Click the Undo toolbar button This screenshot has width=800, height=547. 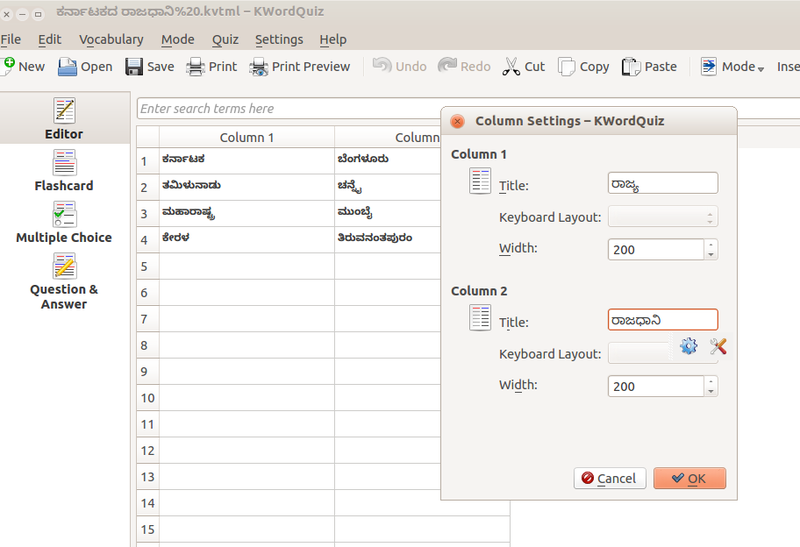(x=399, y=66)
